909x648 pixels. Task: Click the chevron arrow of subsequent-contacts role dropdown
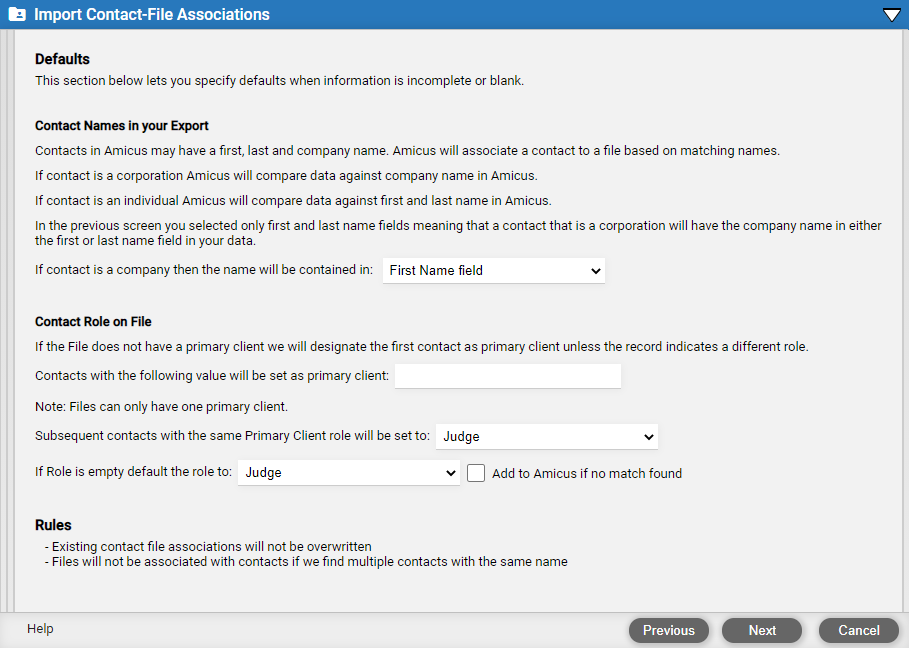(649, 437)
